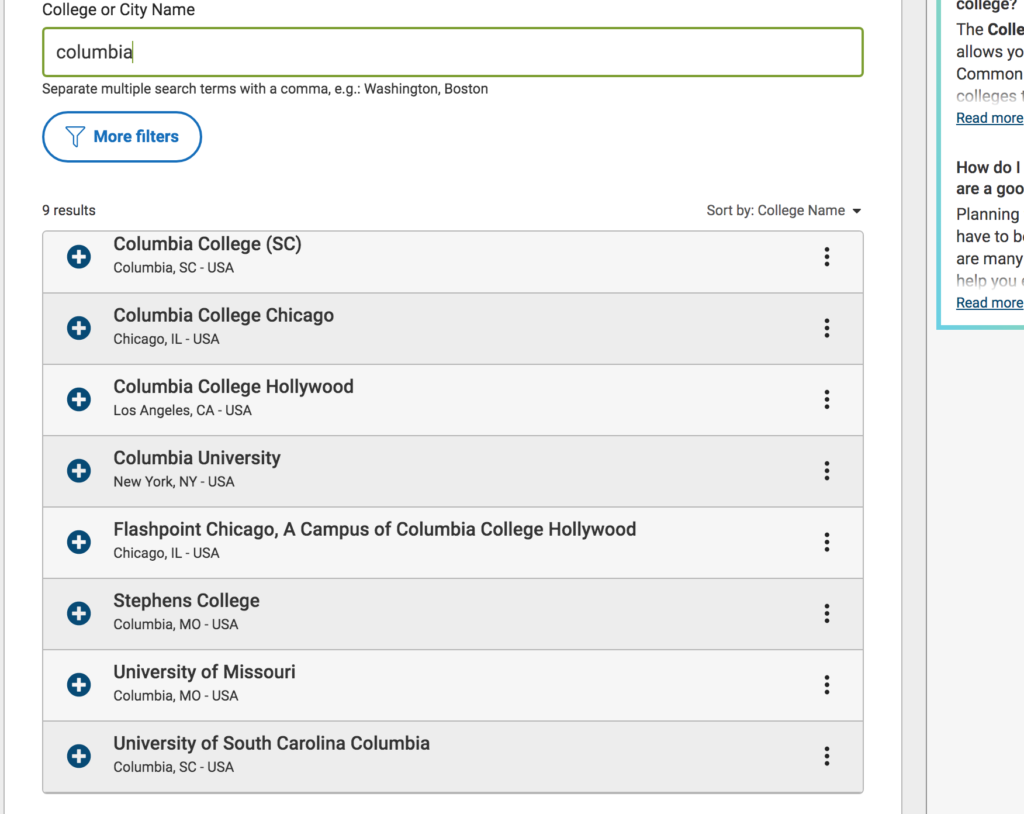1024x814 pixels.
Task: Select Columbia College Chicago title text
Action: click(223, 315)
